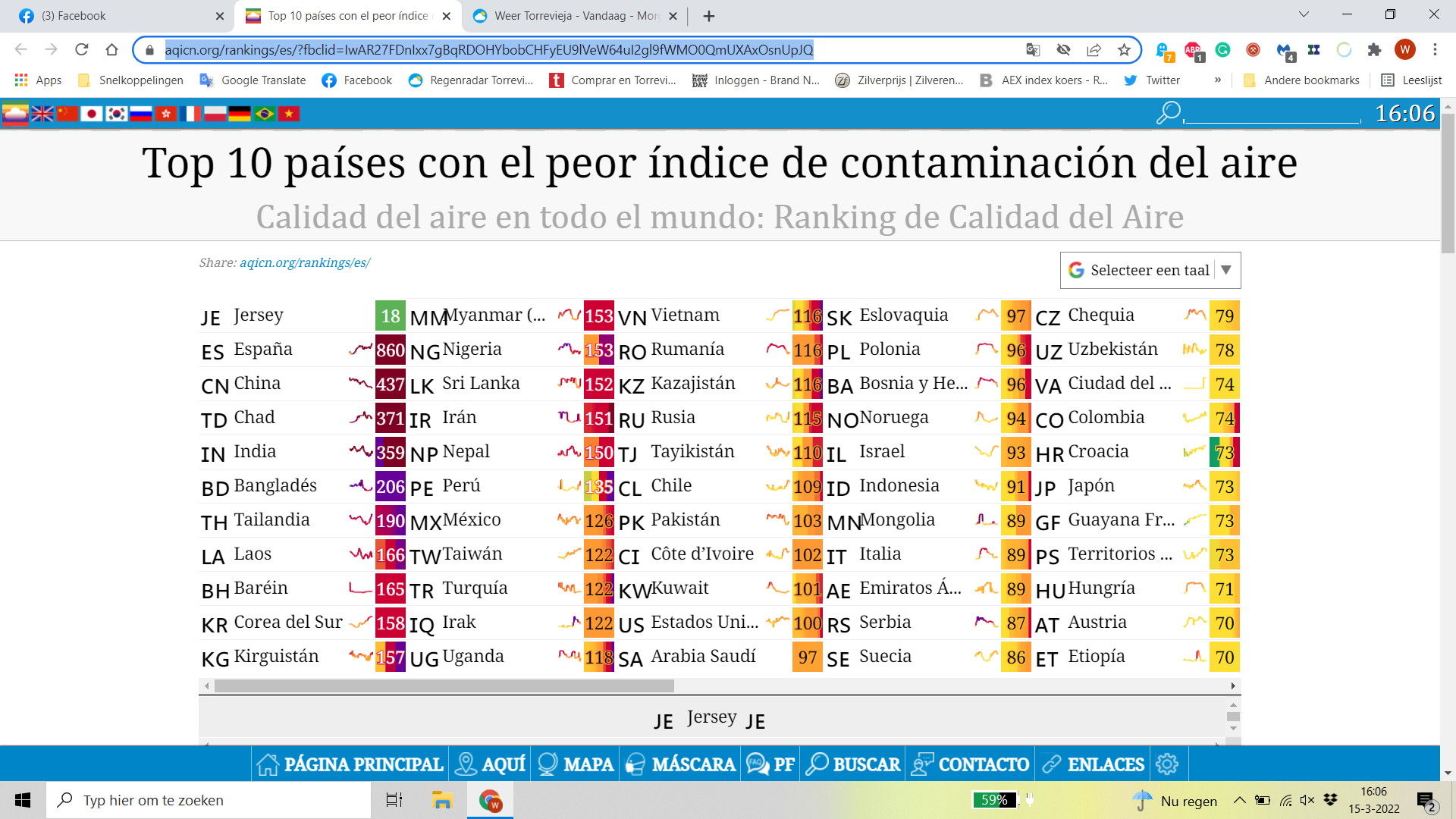
Task: Click the Brazilian flag icon
Action: pyautogui.click(x=265, y=114)
